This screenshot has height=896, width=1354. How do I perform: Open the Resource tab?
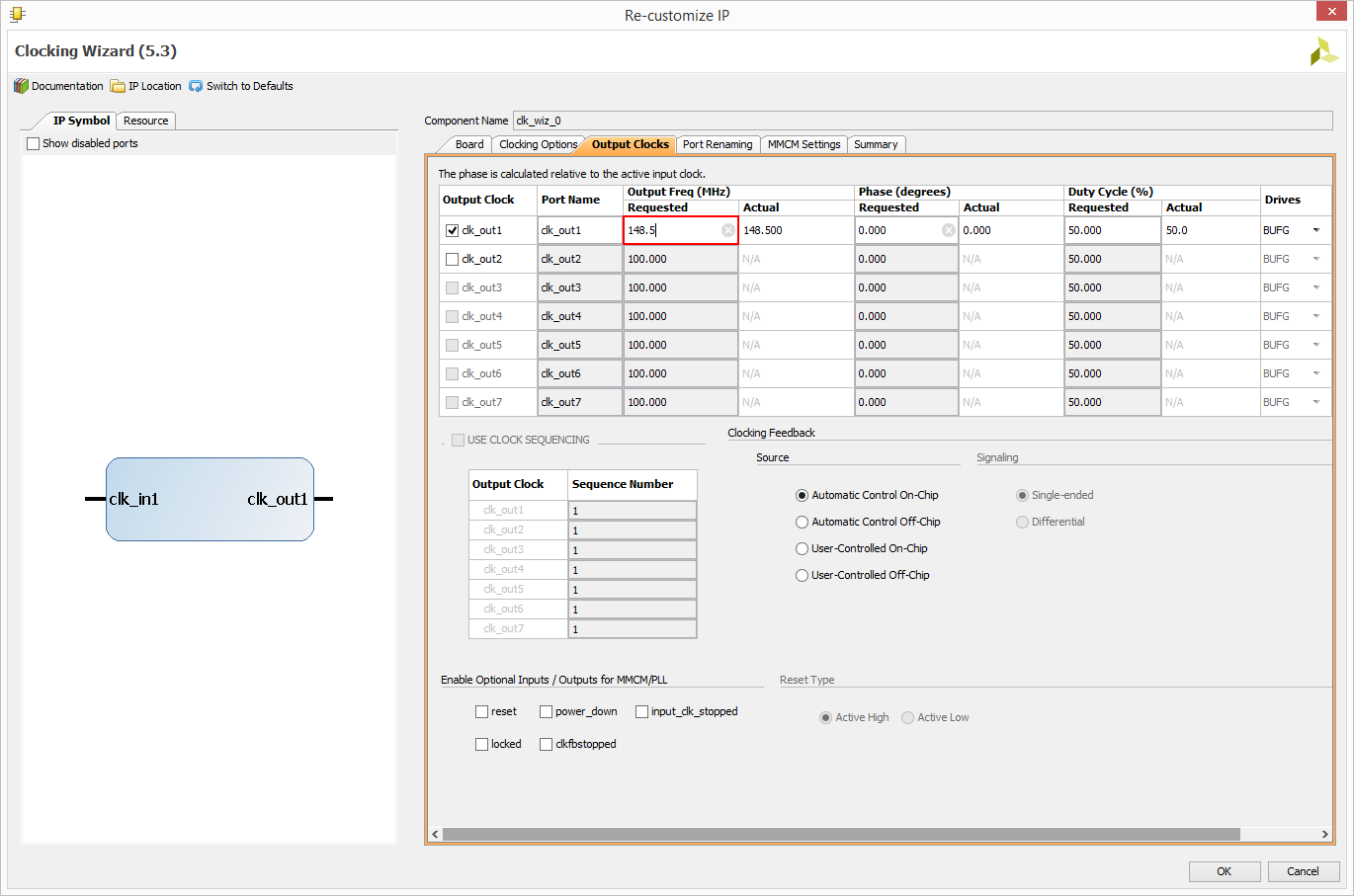tap(146, 121)
